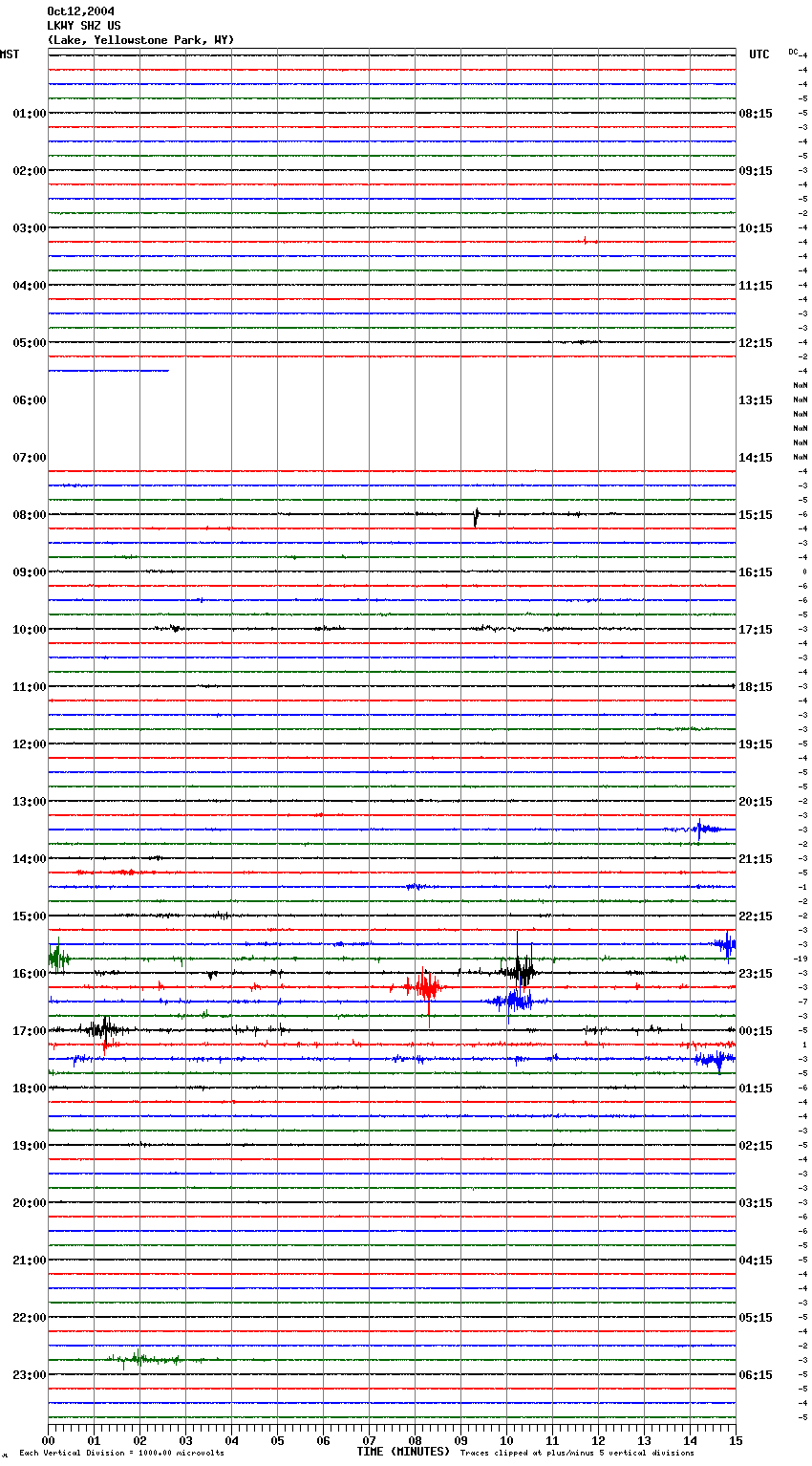Screen dimensions: 812x1466
Task: Click minute 03 on bottom axis
Action: pyautogui.click(x=185, y=1440)
